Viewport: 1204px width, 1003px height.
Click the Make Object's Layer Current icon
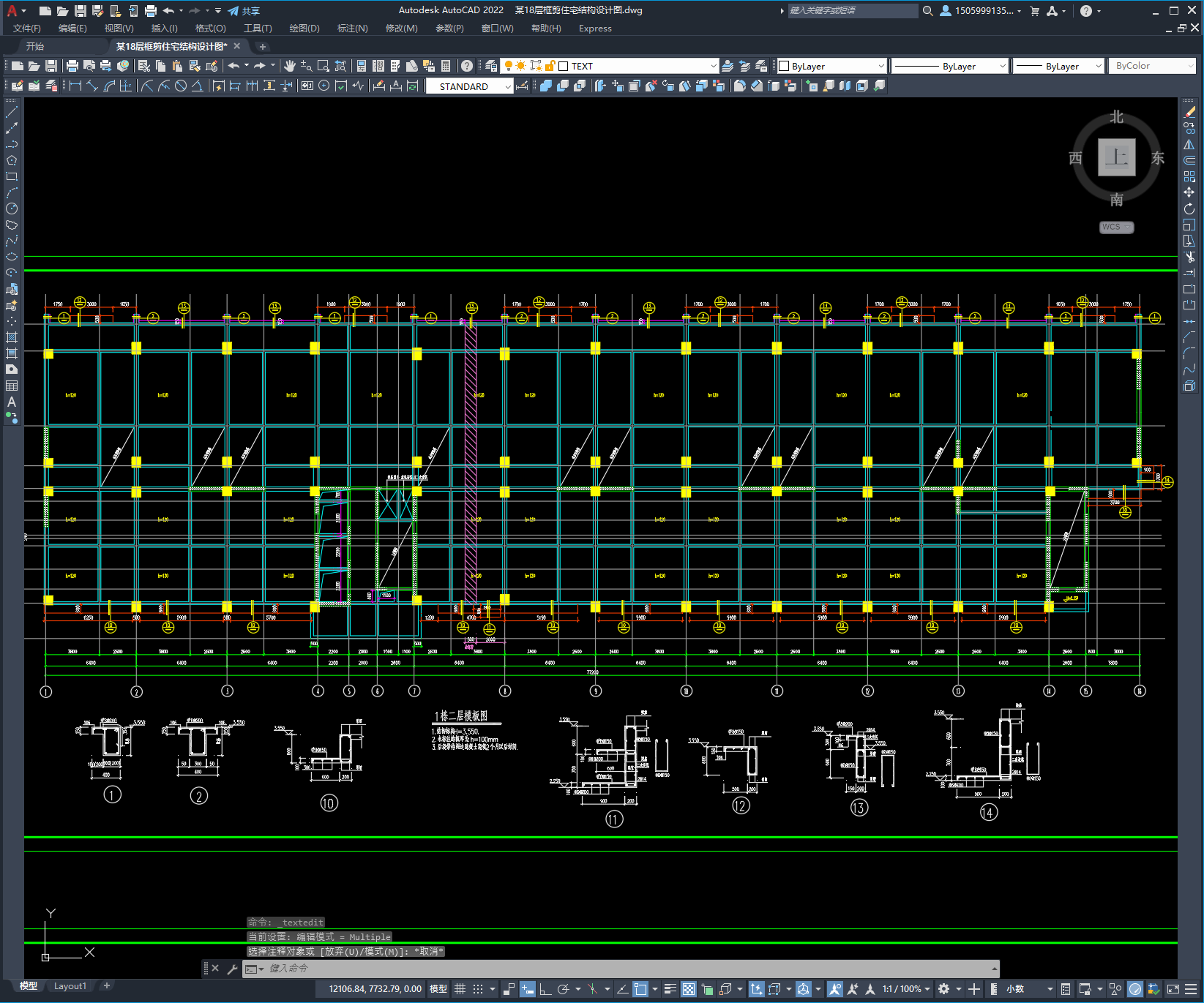click(x=728, y=66)
